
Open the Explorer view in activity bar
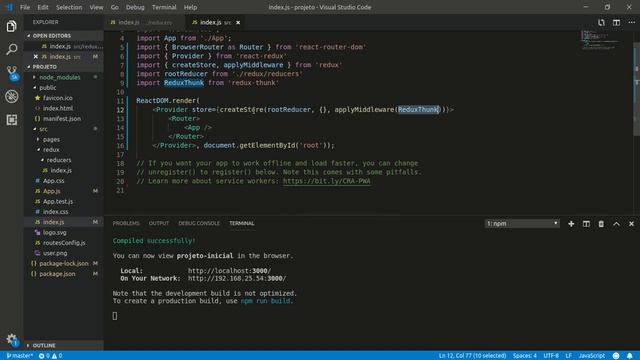[x=11, y=27]
